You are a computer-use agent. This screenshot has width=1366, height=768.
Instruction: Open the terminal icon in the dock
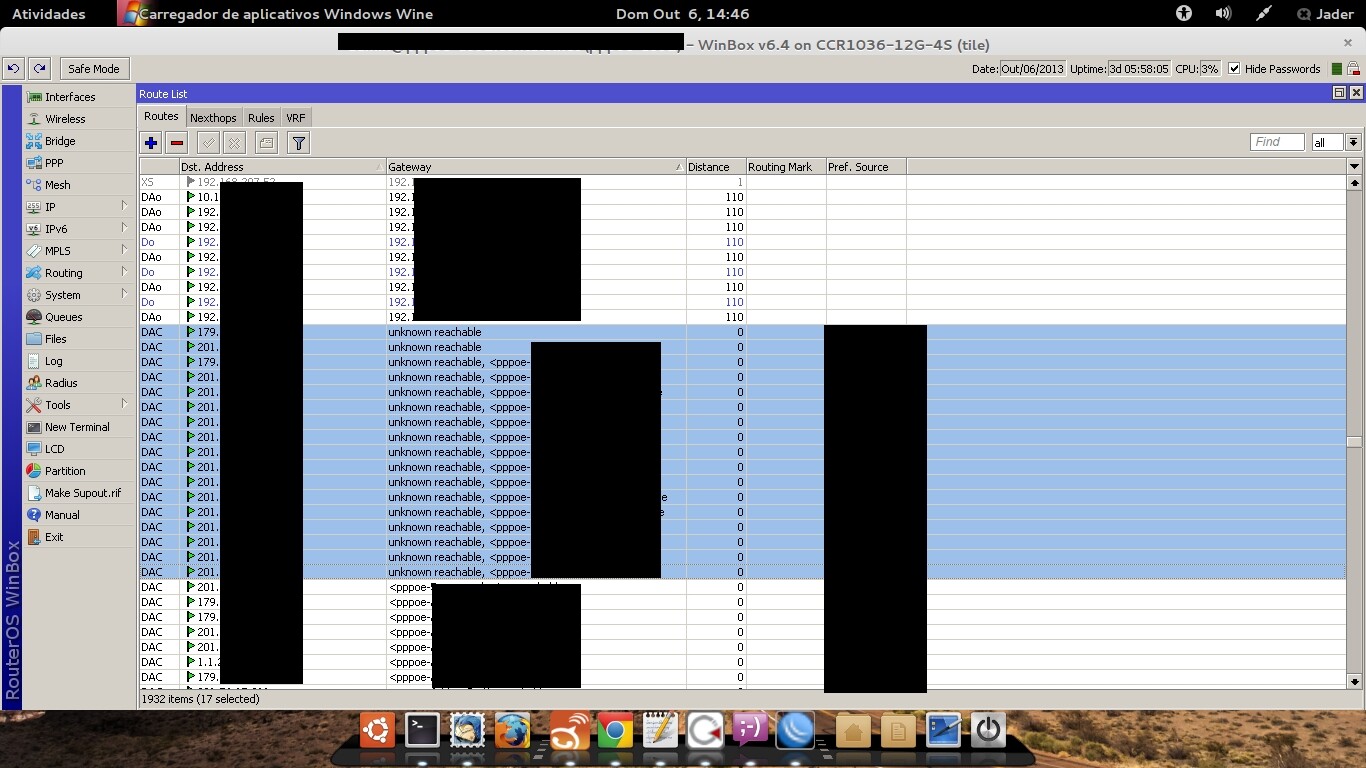click(422, 731)
